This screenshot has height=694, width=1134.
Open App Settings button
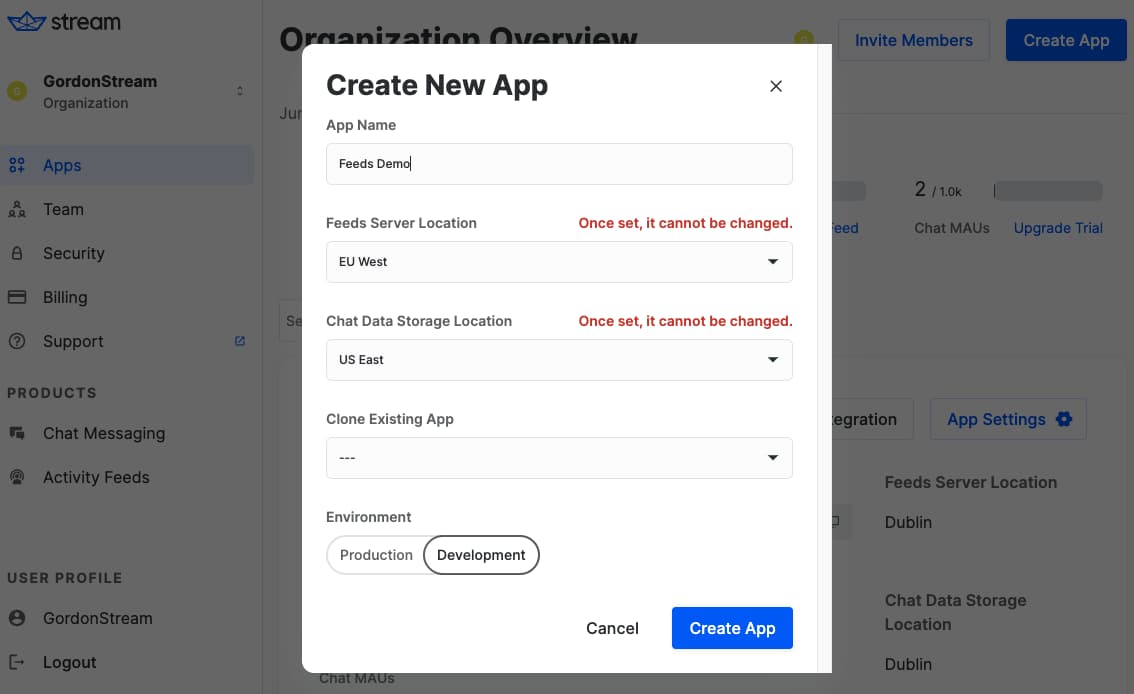click(1008, 419)
